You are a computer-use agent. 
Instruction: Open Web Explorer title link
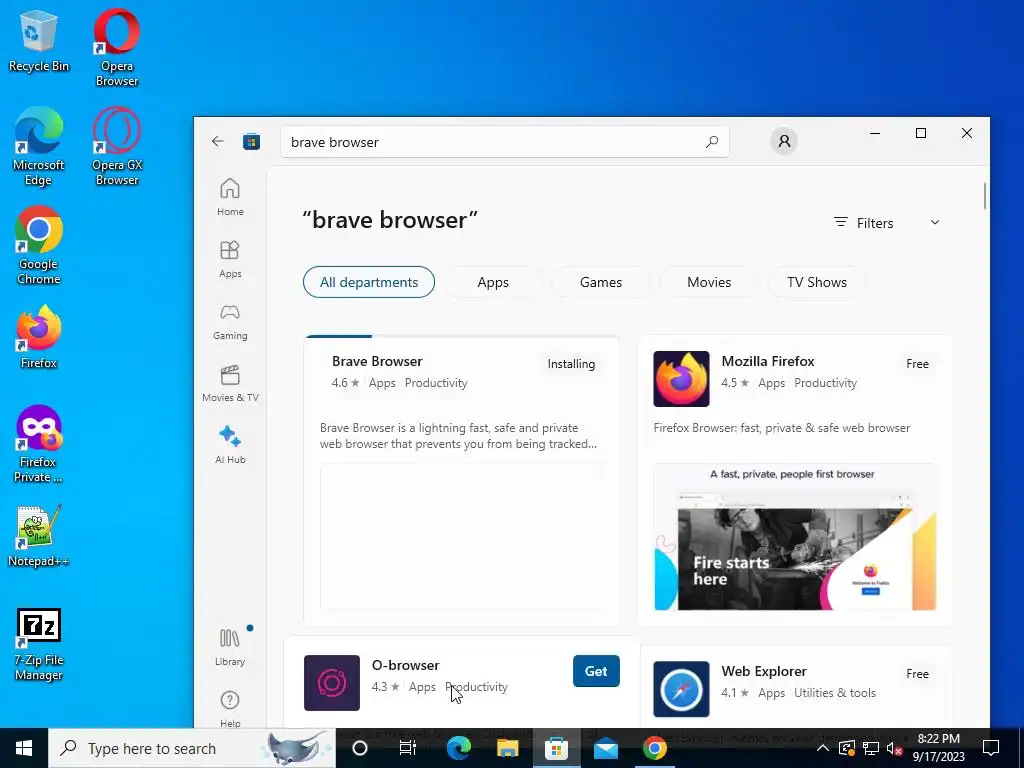(764, 671)
